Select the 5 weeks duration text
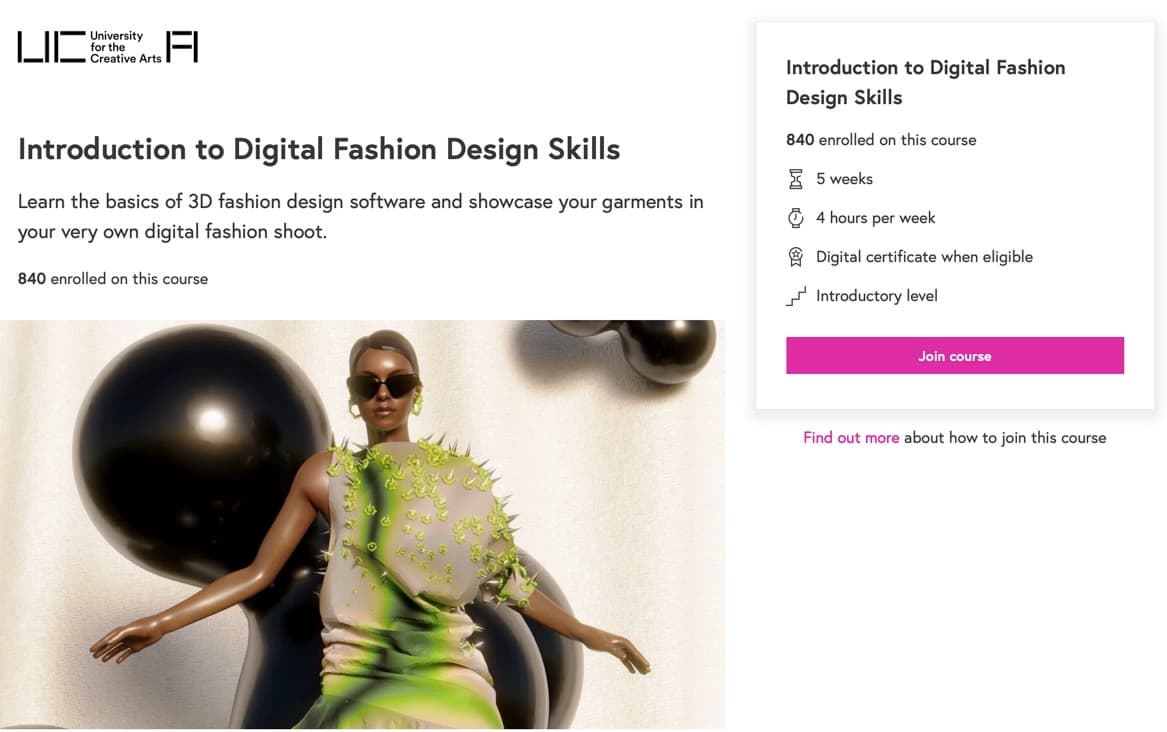 844,179
